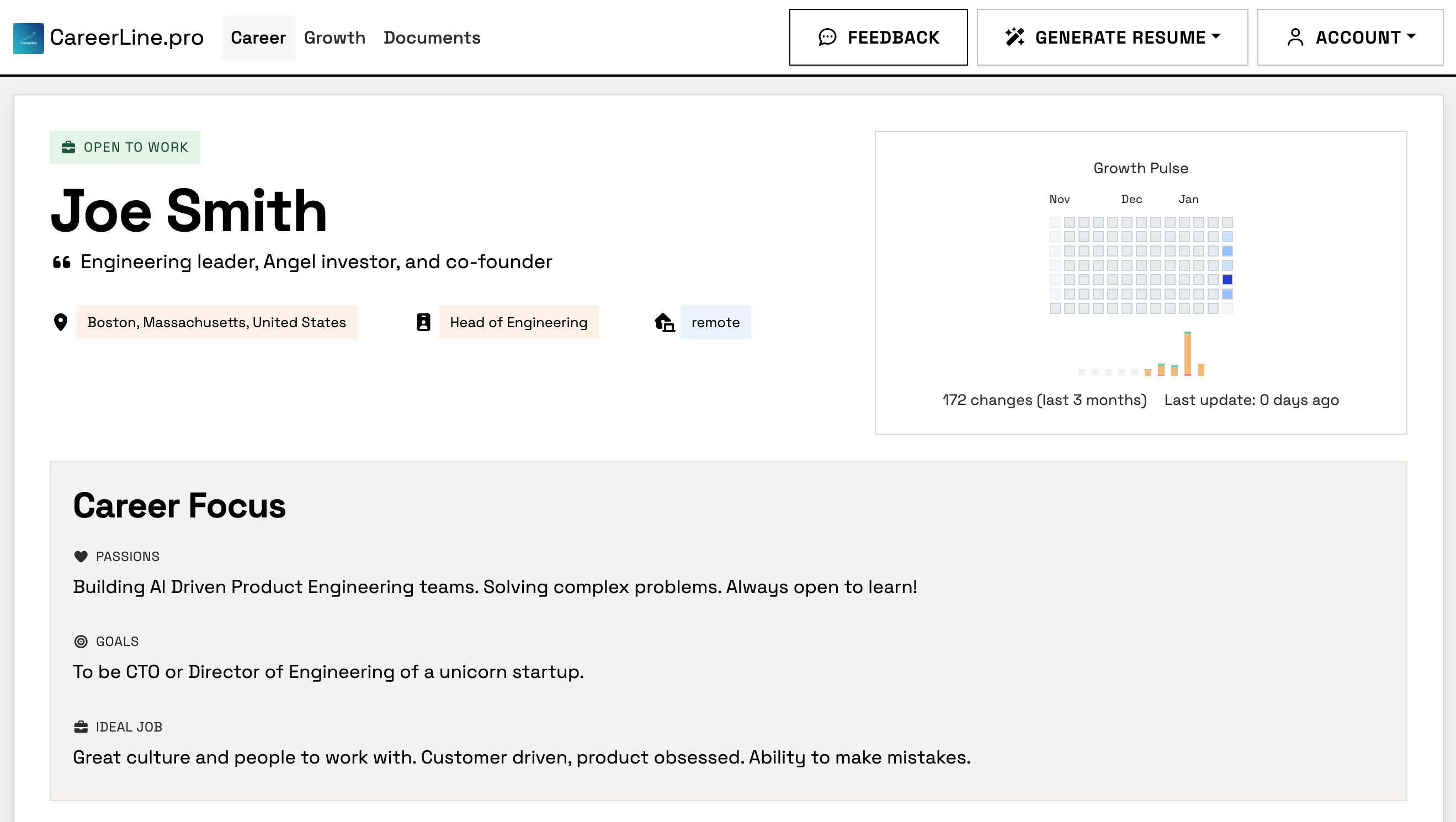Toggle the Open to Work status badge

tap(125, 146)
